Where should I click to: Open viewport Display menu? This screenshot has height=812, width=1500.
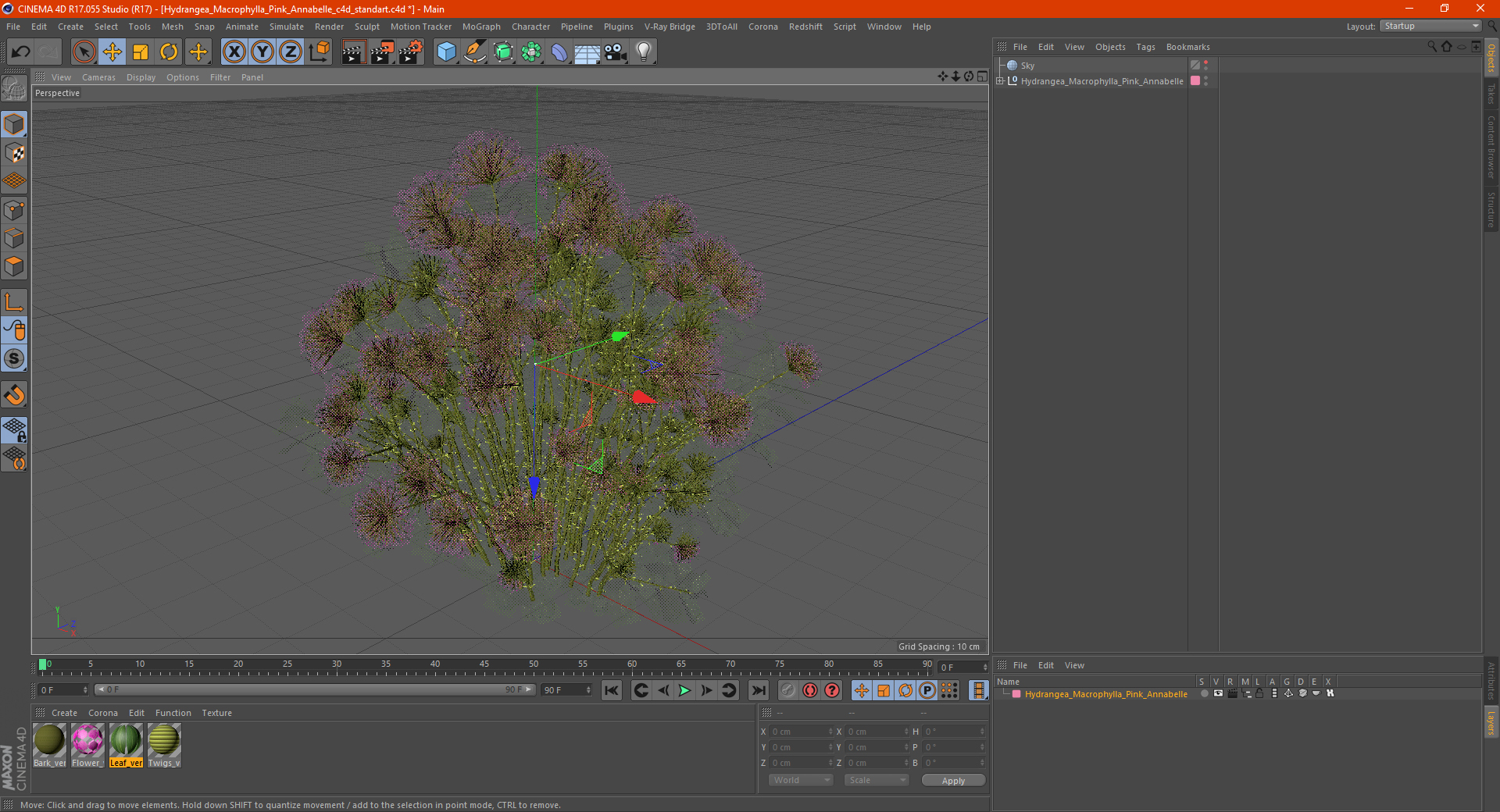coord(141,77)
